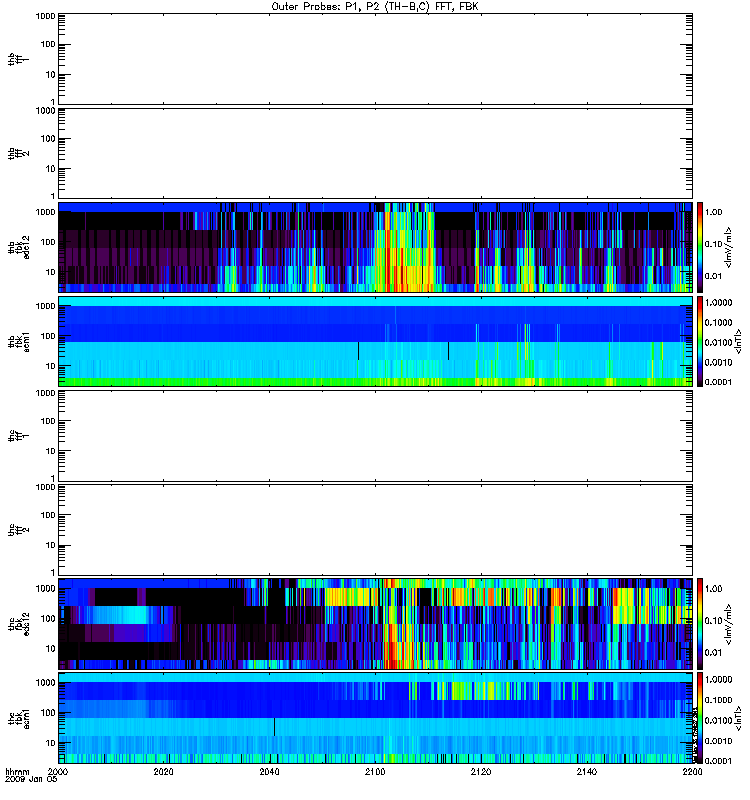The height and width of the screenshot is (800, 750).
Task: Click the thb fbk scm1 spectrogram panel
Action: [375, 341]
